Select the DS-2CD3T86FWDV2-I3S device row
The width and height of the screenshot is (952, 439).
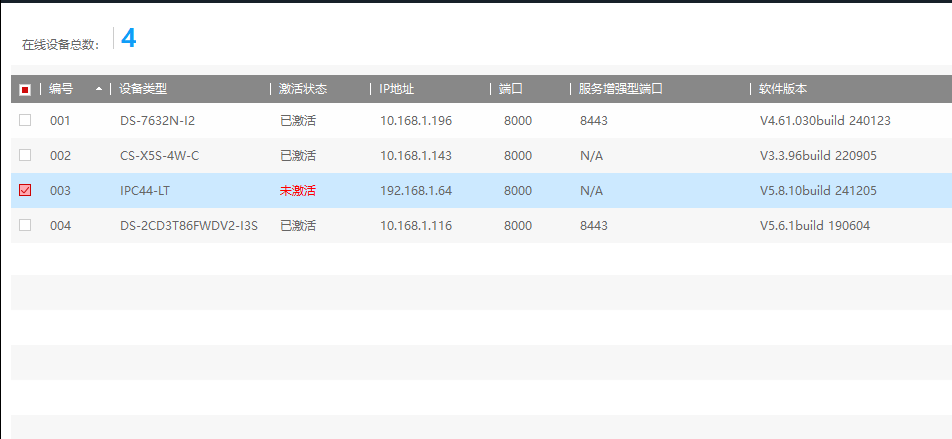[x=481, y=225]
